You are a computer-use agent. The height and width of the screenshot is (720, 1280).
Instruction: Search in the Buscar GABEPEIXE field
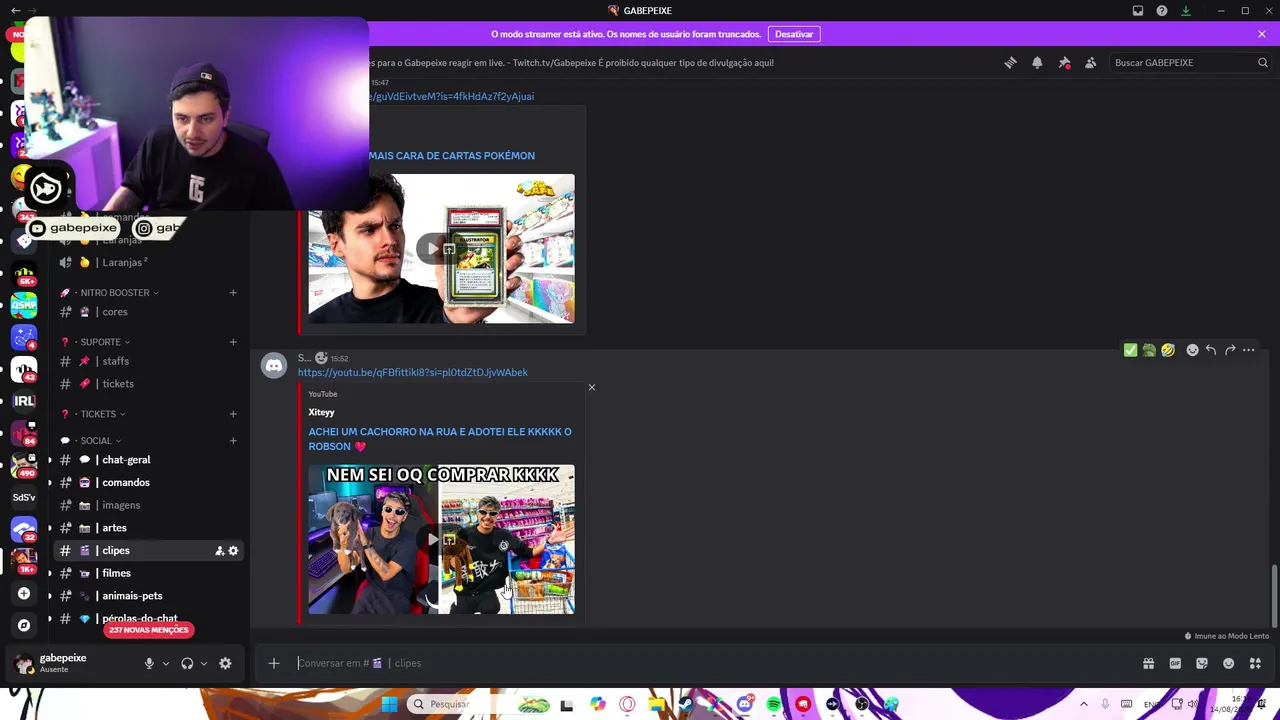1190,63
